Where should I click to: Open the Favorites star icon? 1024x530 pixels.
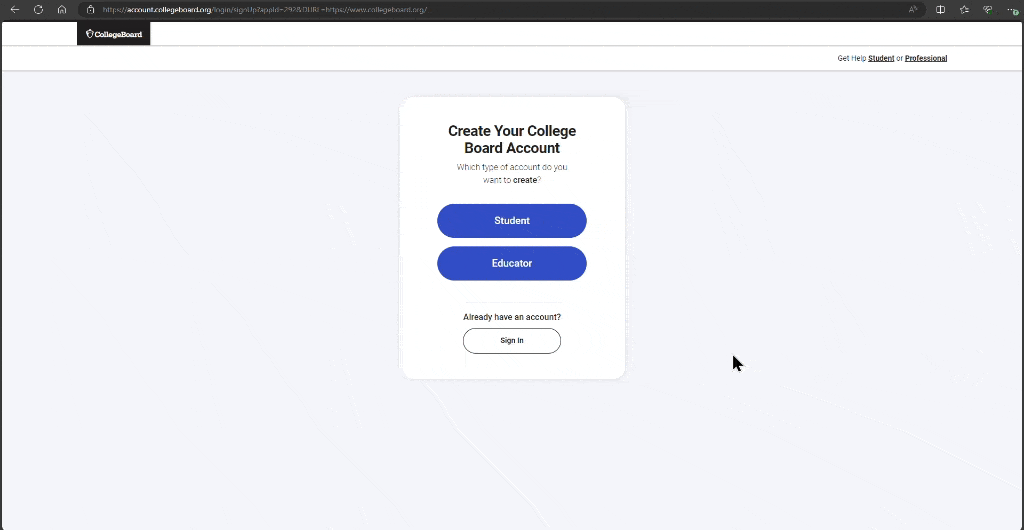pos(965,10)
